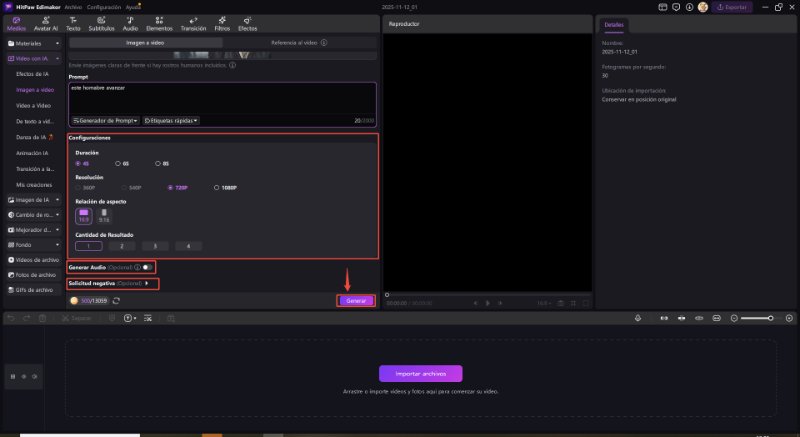Open the Efectos tool
The height and width of the screenshot is (437, 800).
pos(247,24)
